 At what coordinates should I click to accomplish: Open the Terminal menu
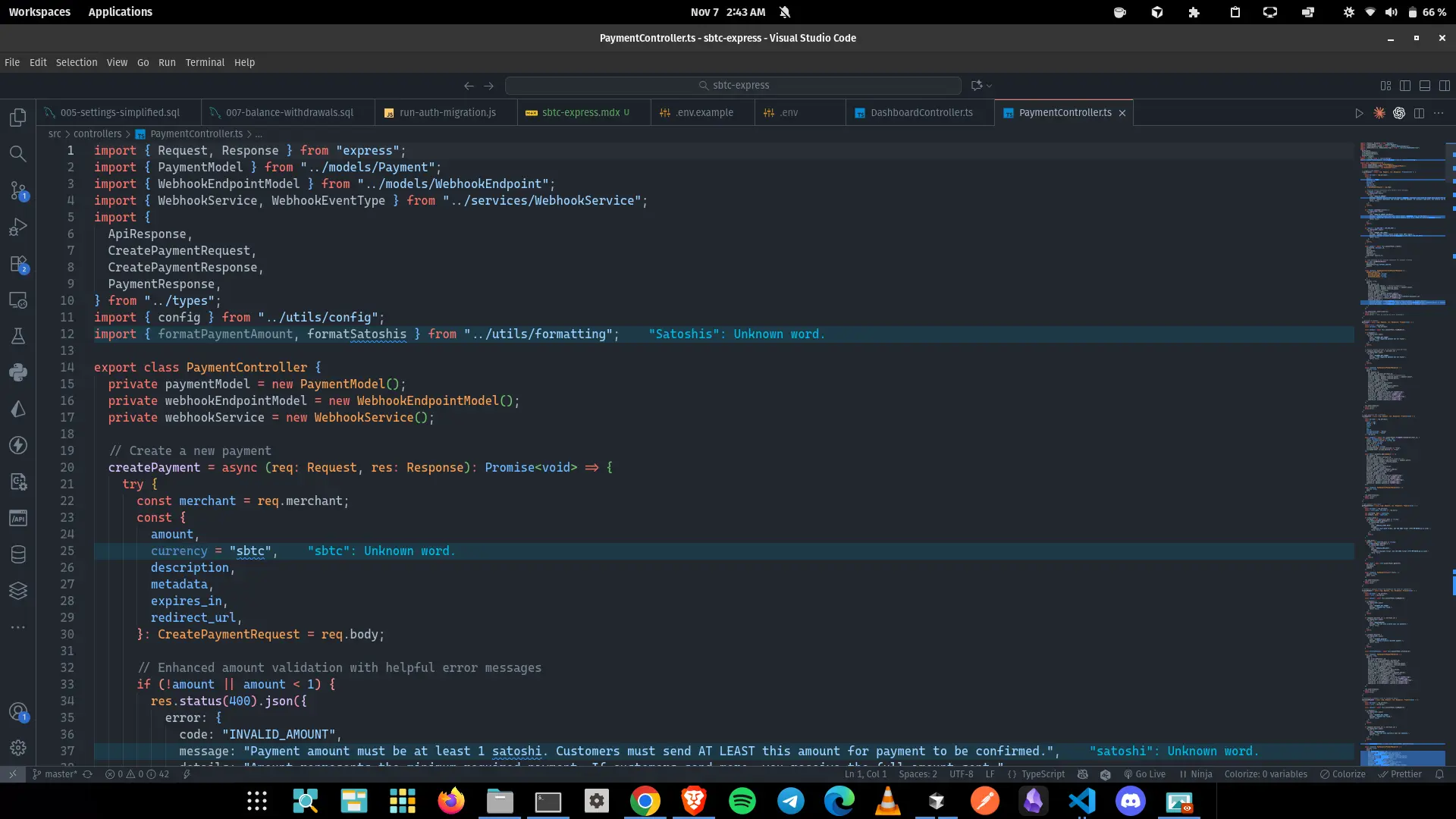205,63
